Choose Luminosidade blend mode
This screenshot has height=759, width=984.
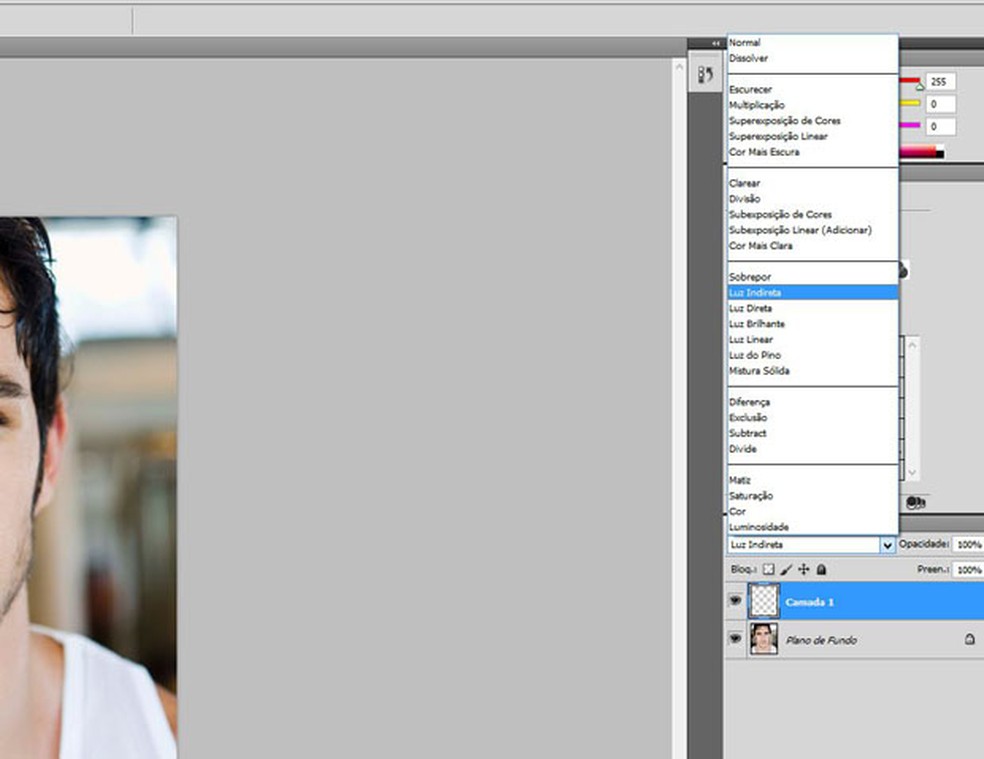(813, 527)
